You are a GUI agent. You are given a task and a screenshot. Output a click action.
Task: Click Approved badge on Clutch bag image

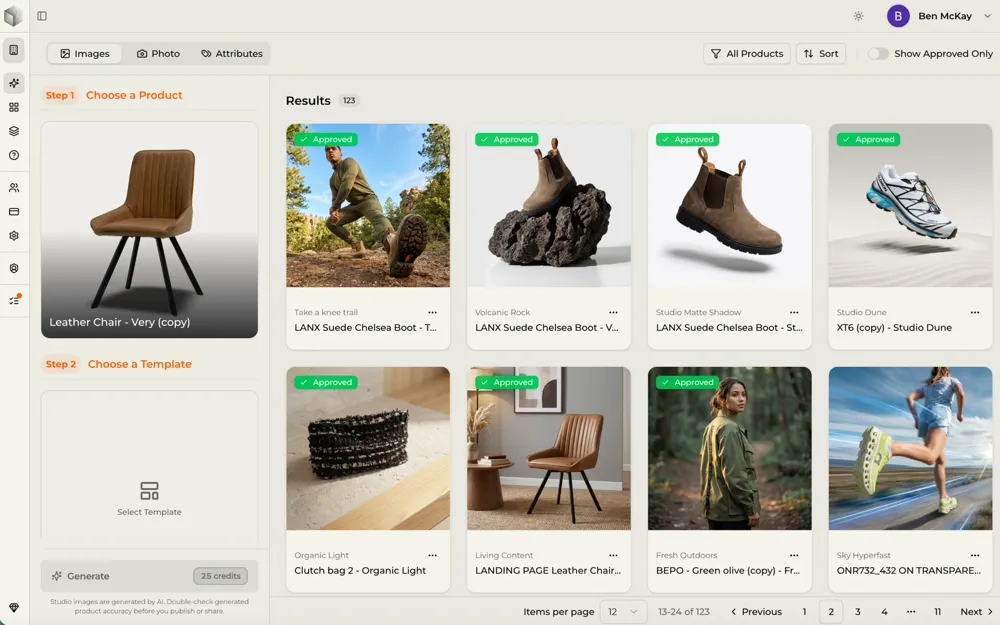(x=326, y=382)
